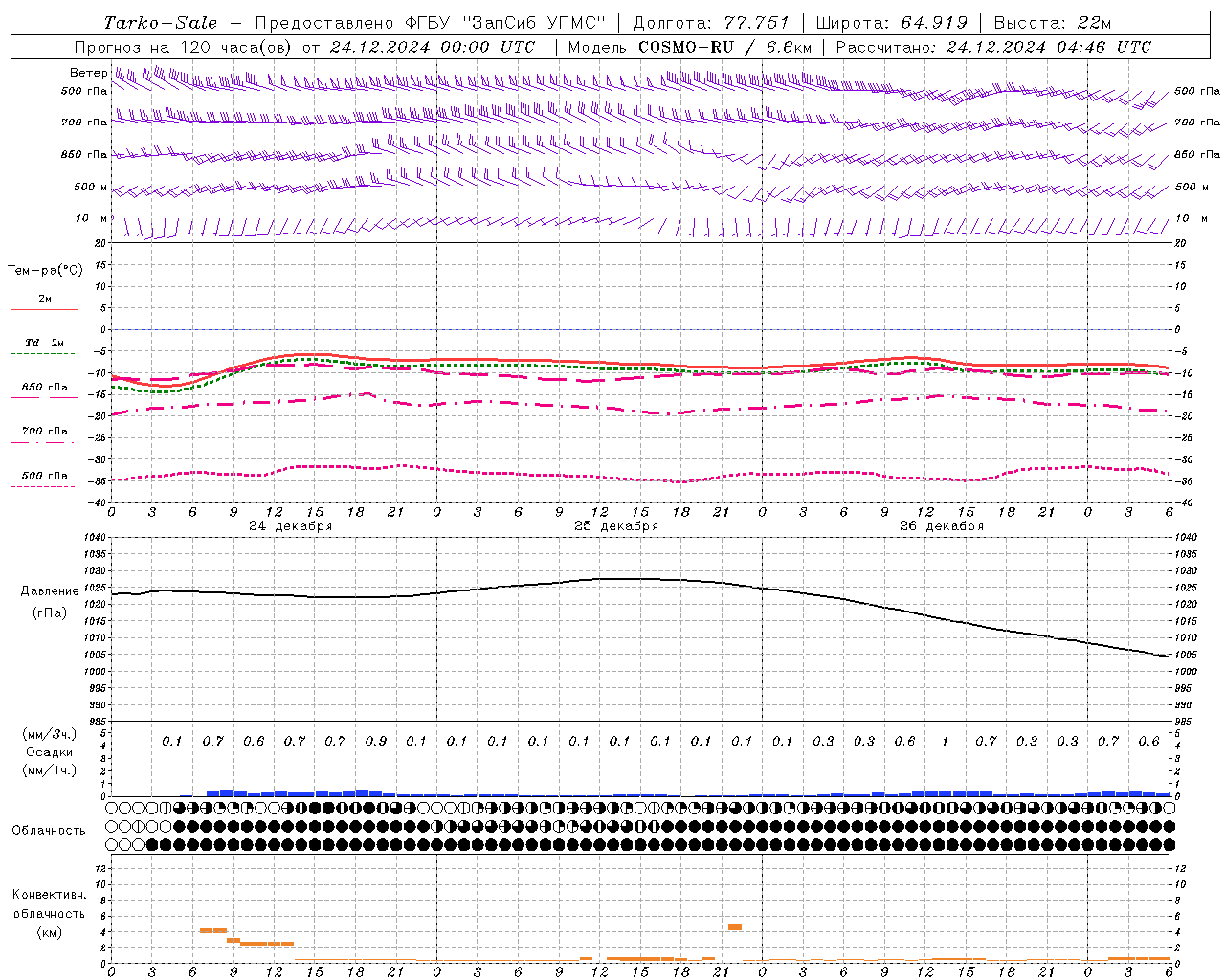
Task: Click the 'Ветер' wind panel label
Action: (88, 73)
